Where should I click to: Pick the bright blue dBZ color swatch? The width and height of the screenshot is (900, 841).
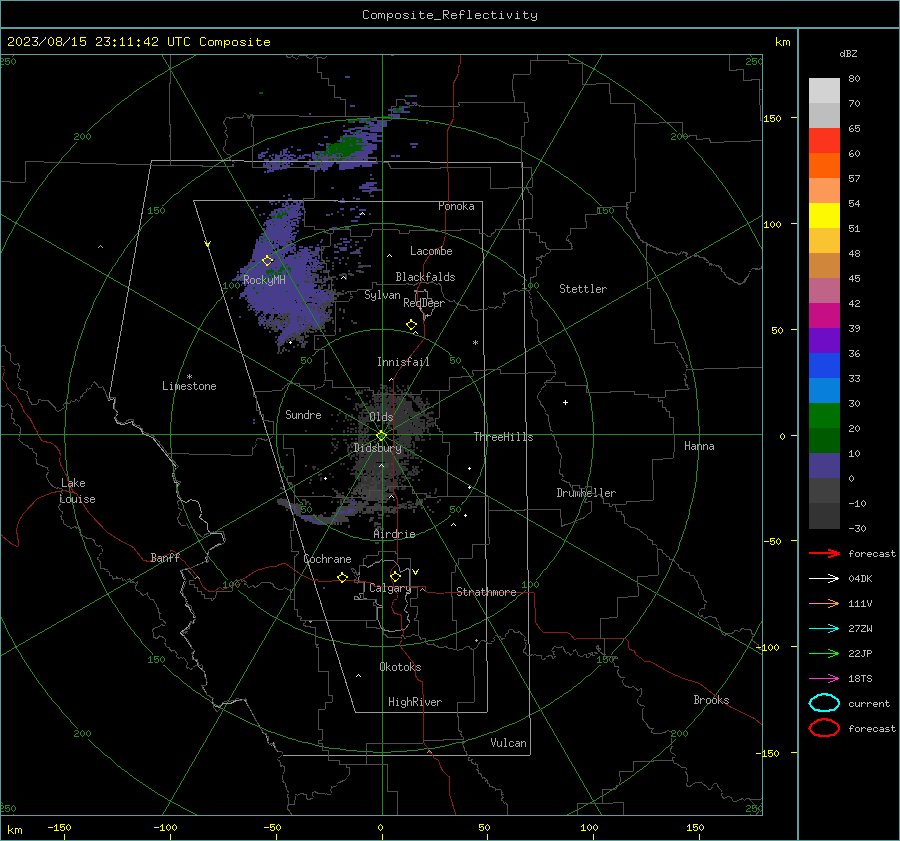coord(824,365)
